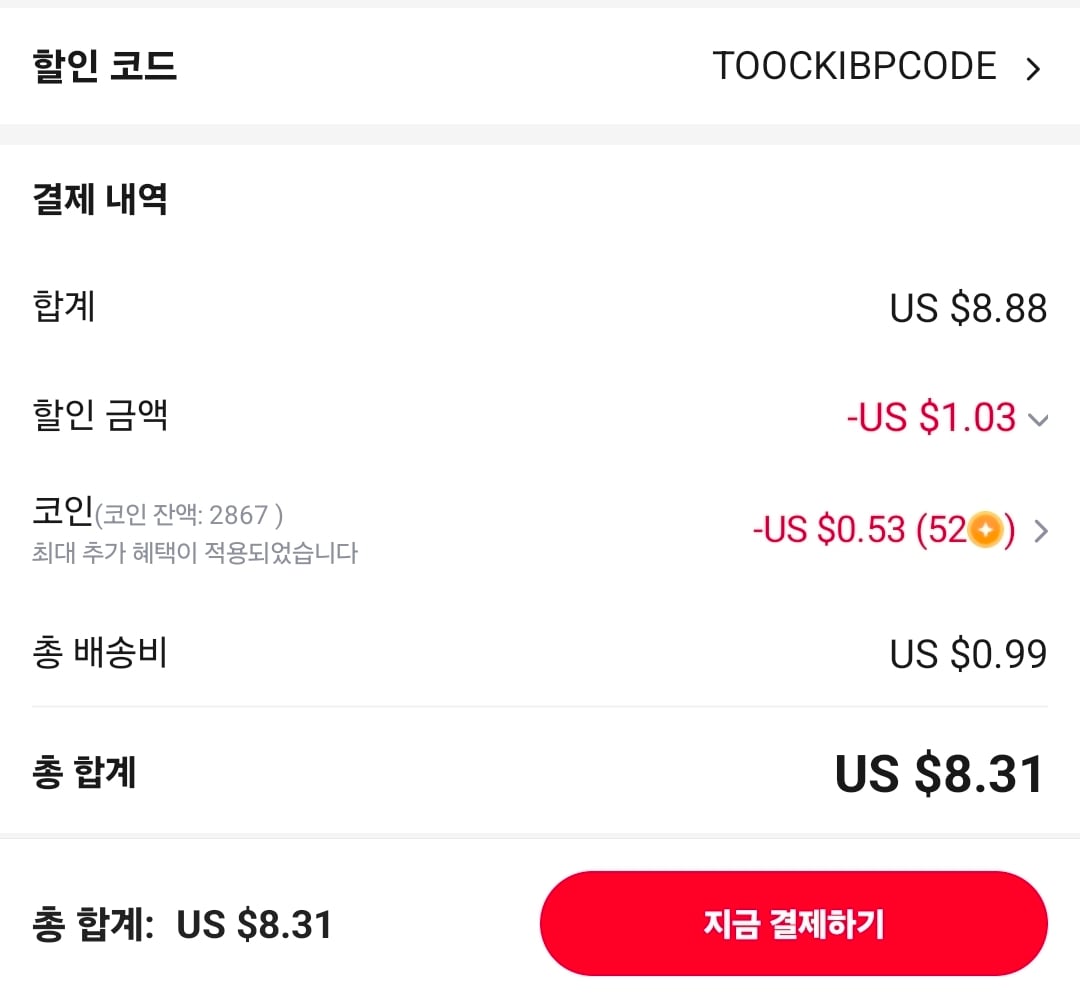Click the US $8.88 subtotal amount
The width and height of the screenshot is (1080, 1002).
tap(969, 308)
